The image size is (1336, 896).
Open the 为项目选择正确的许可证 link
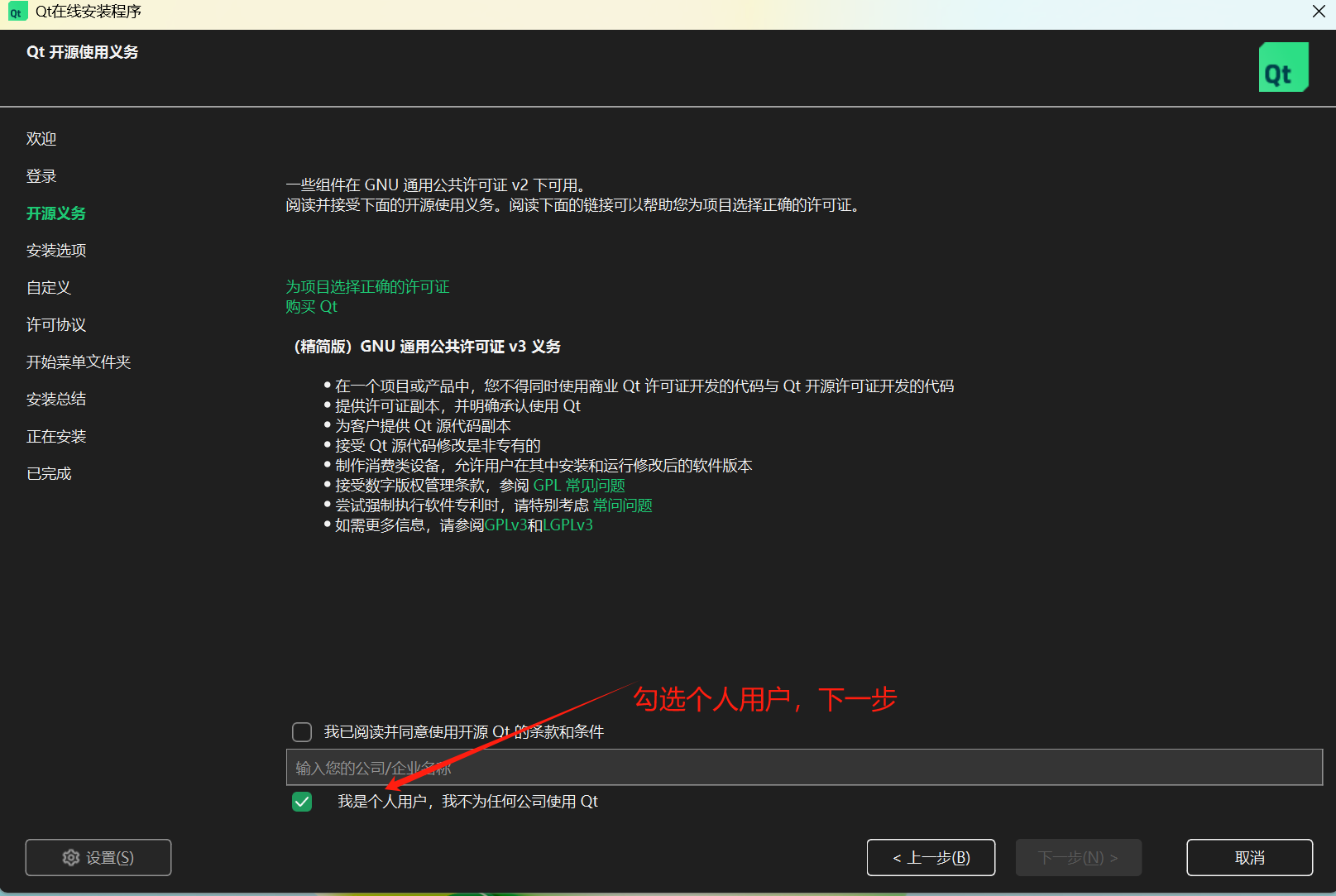[367, 287]
